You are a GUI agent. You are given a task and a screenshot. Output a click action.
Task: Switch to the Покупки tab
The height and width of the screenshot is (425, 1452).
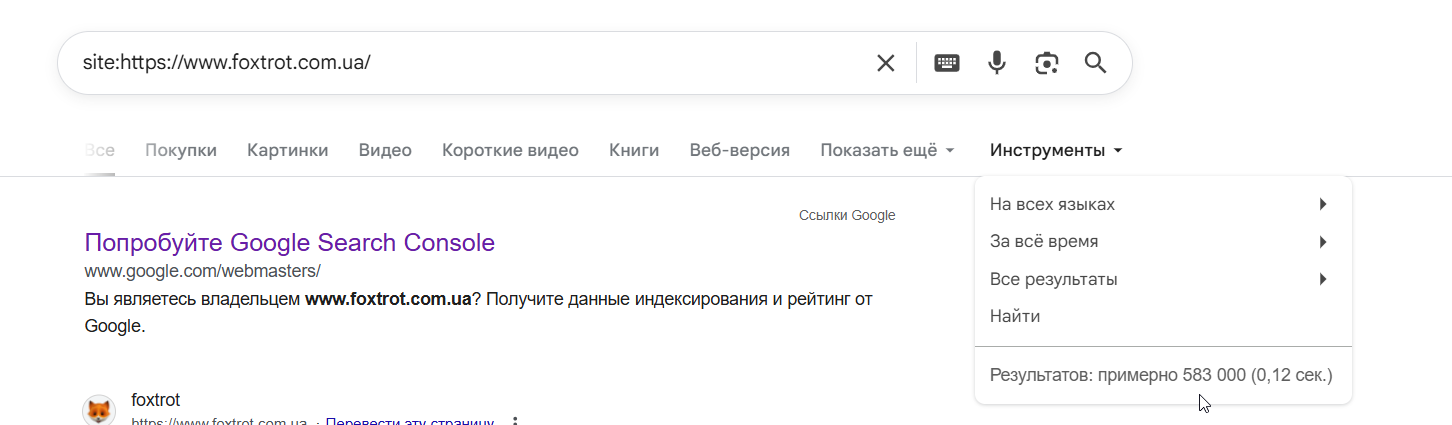181,151
